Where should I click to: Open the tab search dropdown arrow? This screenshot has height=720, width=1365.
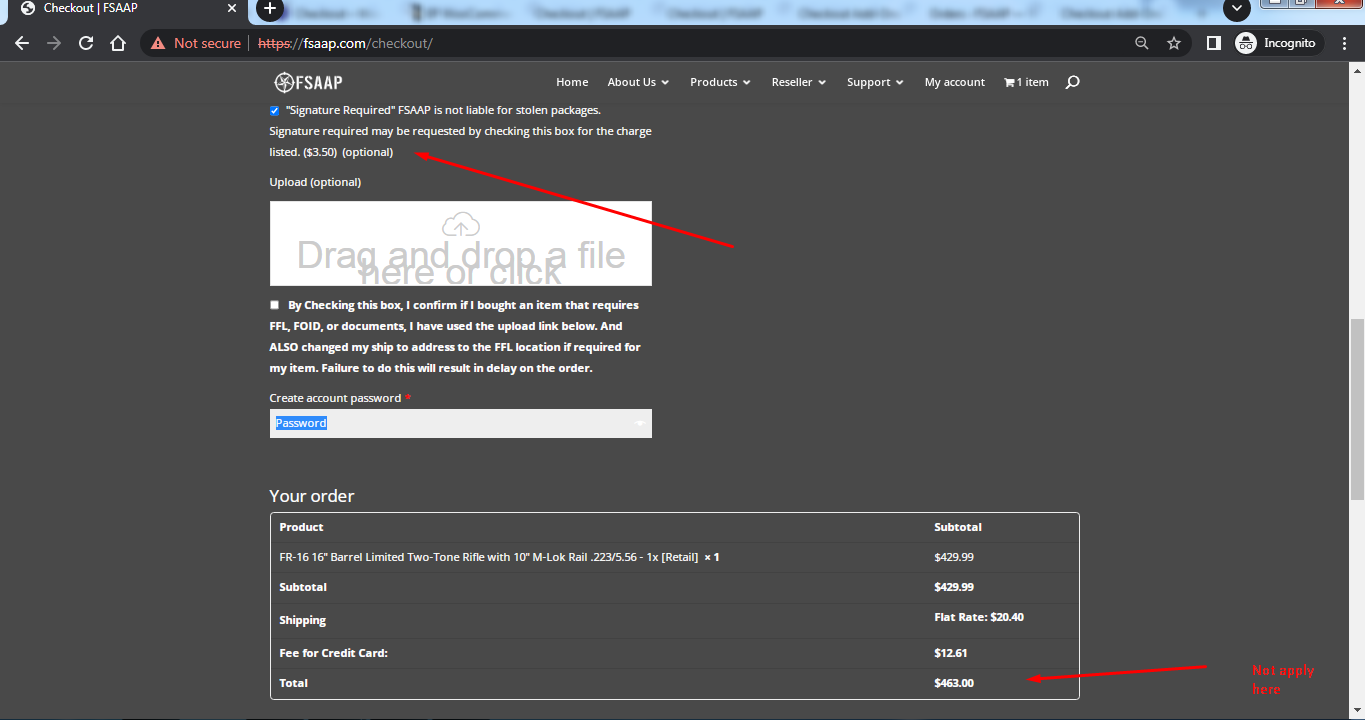point(1238,9)
